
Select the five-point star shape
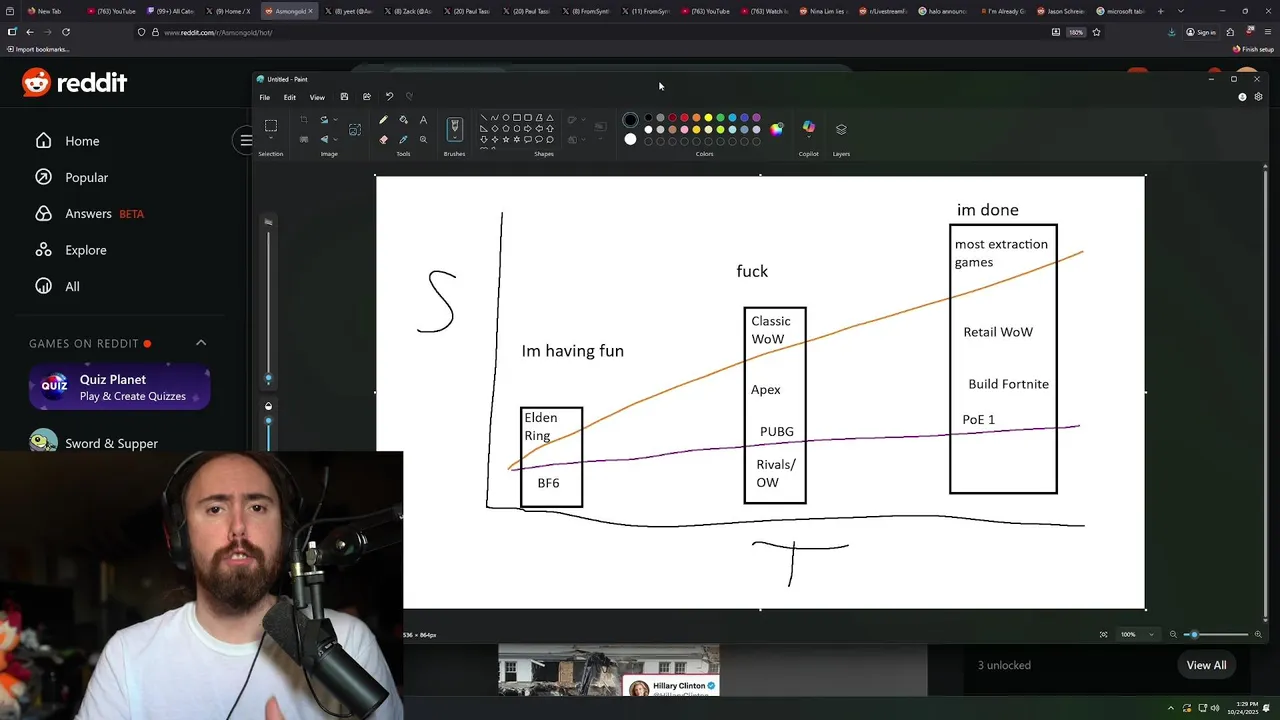coord(506,140)
